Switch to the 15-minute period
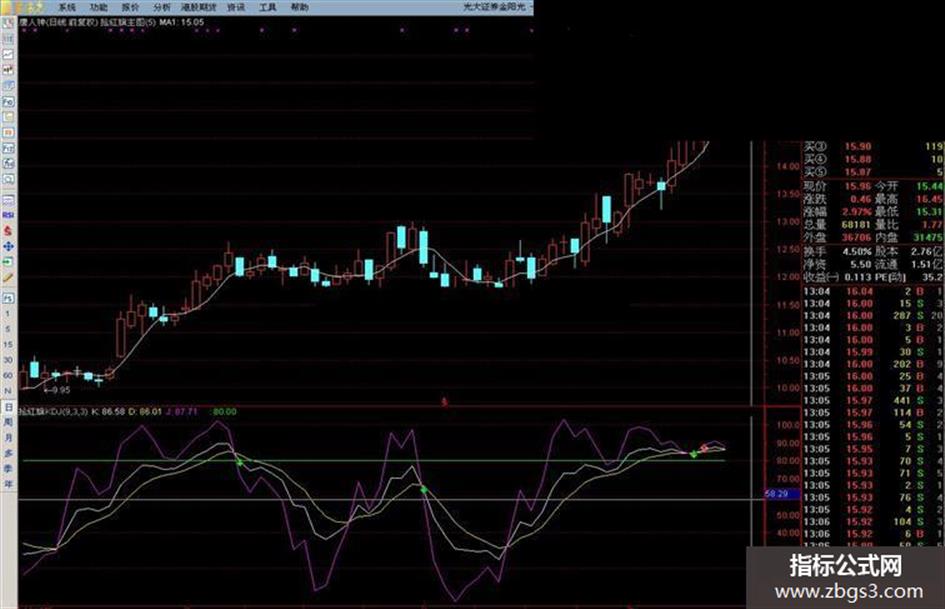945x609 pixels. click(x=8, y=344)
